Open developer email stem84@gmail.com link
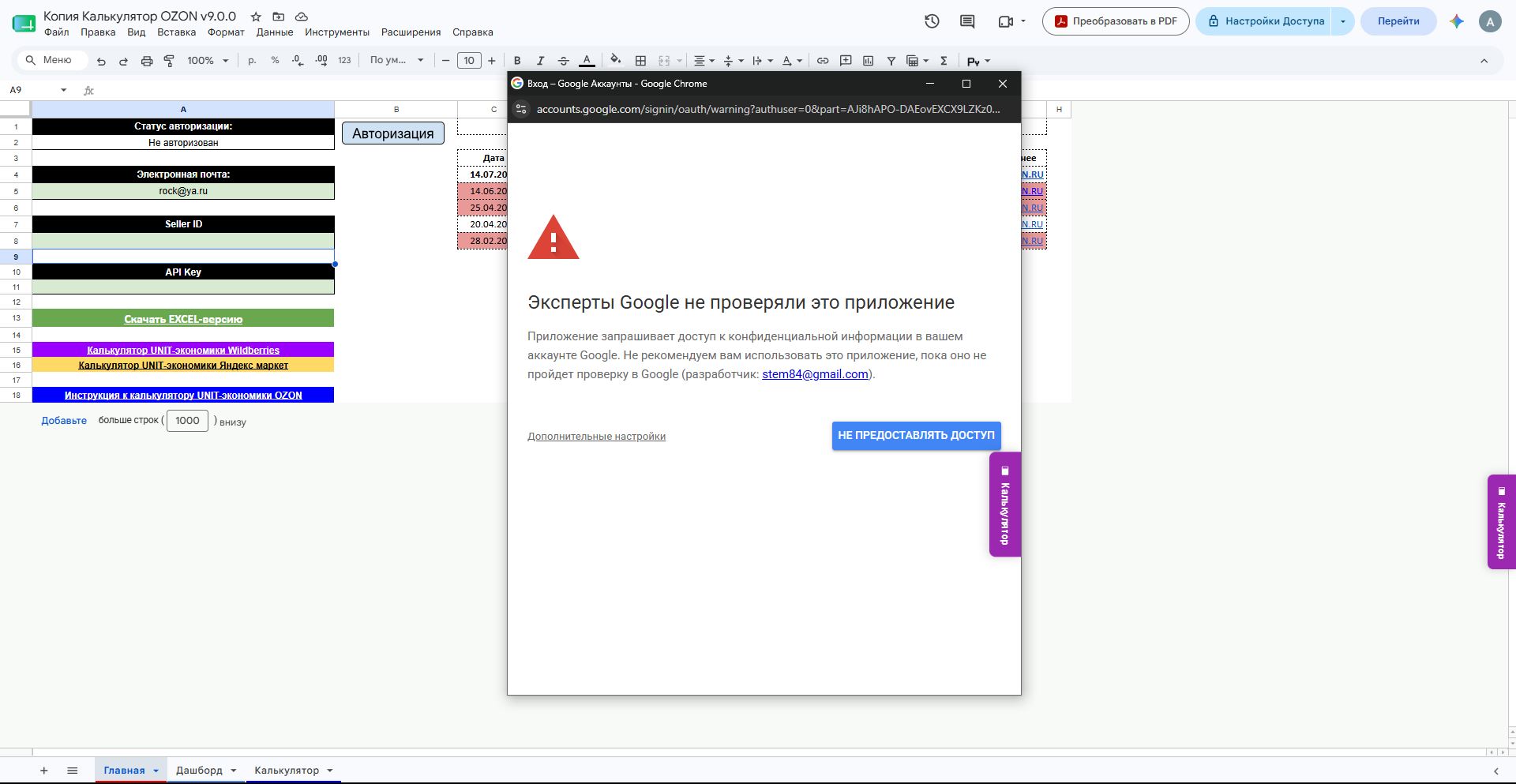The image size is (1516, 784). 815,374
